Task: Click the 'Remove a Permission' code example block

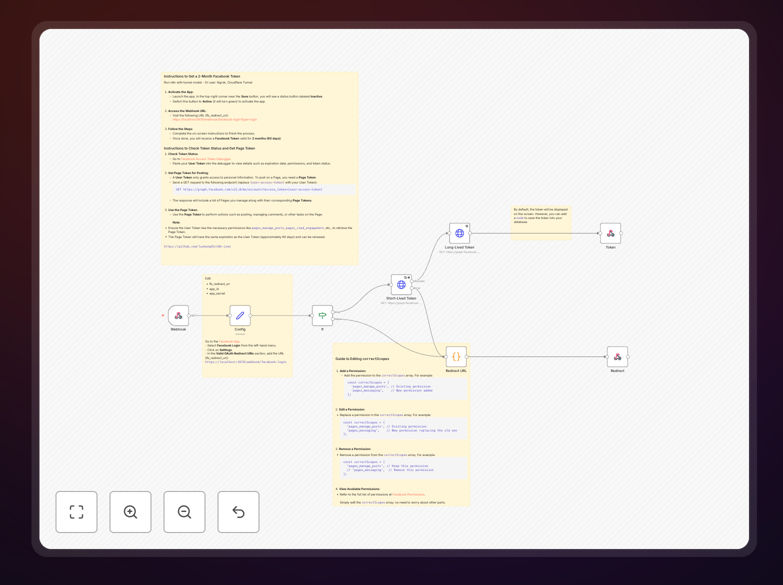Action: [x=403, y=468]
